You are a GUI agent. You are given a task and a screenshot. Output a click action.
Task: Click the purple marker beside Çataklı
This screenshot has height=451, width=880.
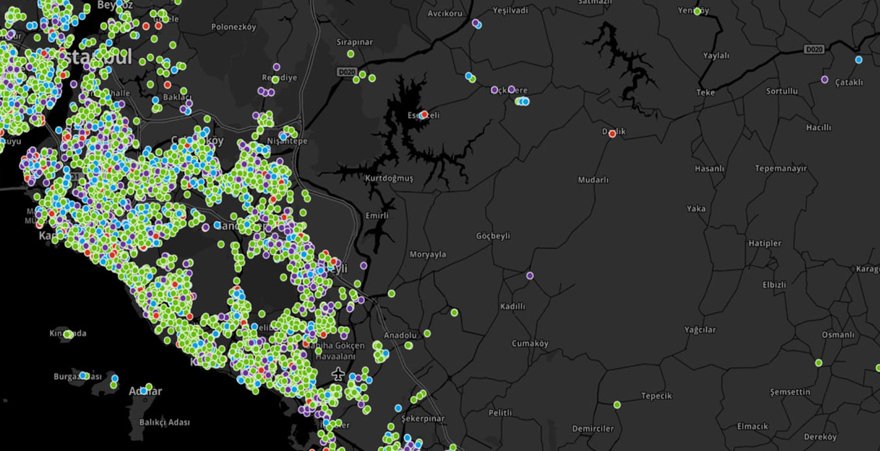(x=824, y=79)
